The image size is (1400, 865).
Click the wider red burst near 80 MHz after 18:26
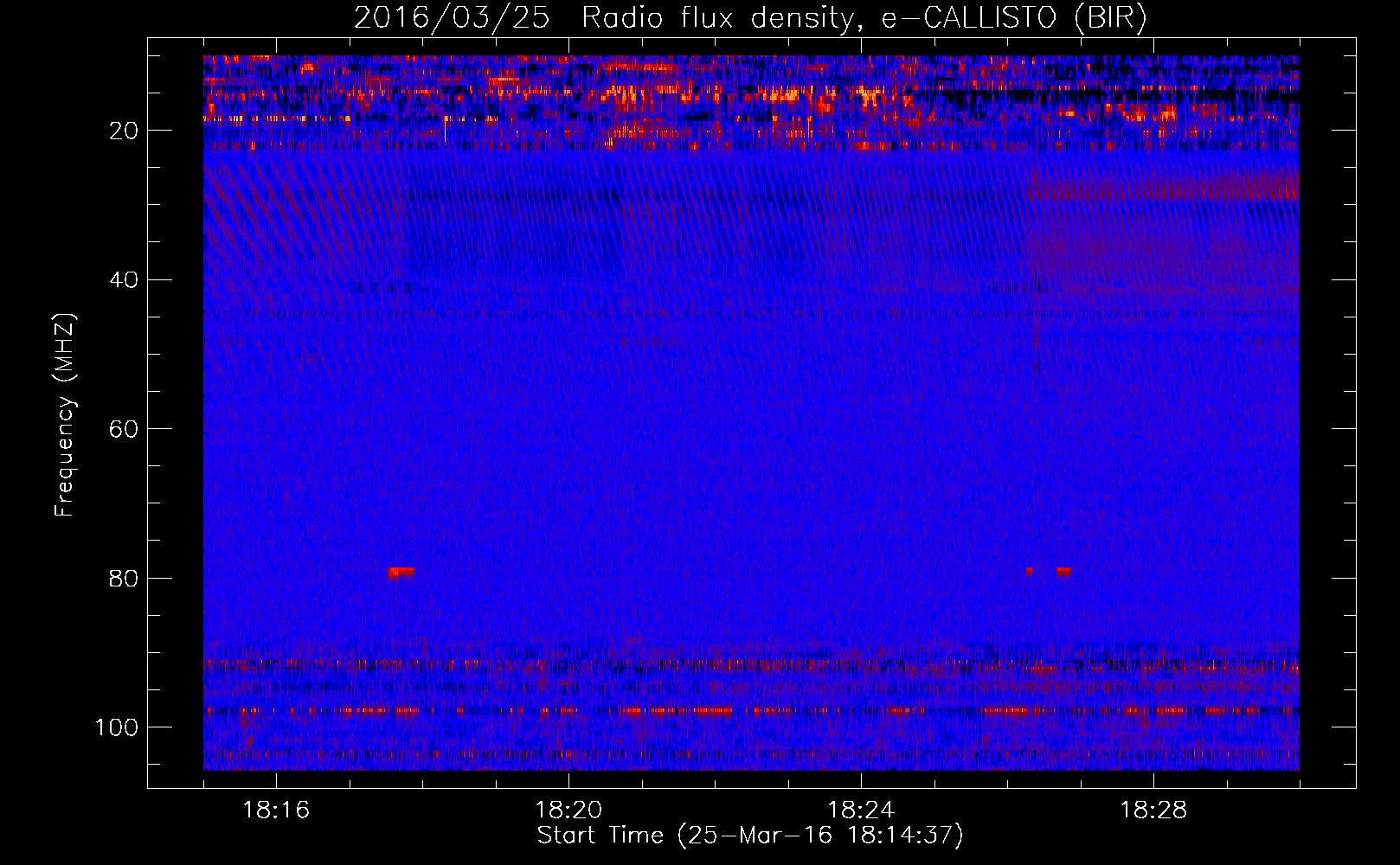tap(1063, 572)
